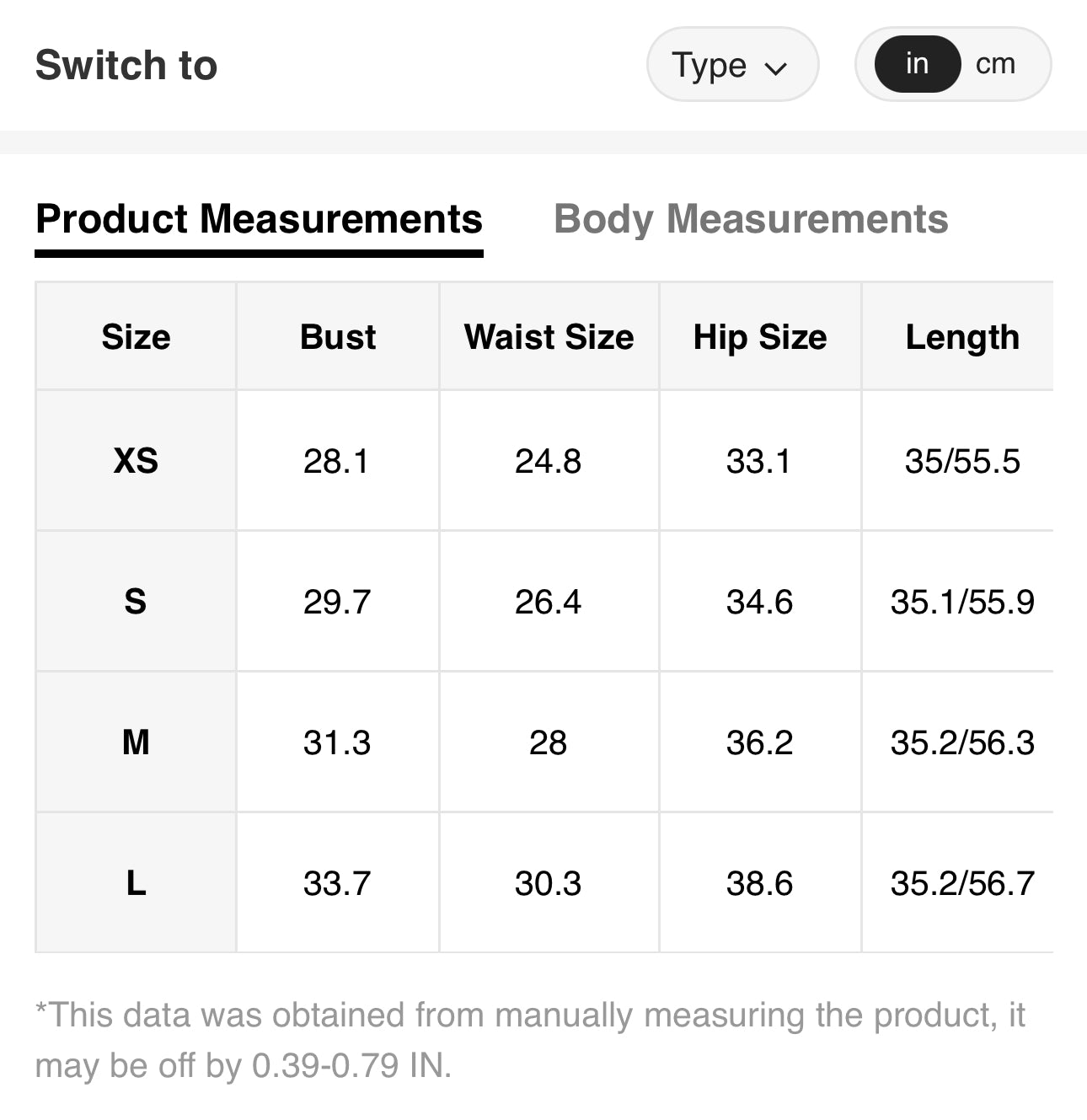Screen dimensions: 1087x1120
Task: Click the Bust column header
Action: click(x=338, y=337)
